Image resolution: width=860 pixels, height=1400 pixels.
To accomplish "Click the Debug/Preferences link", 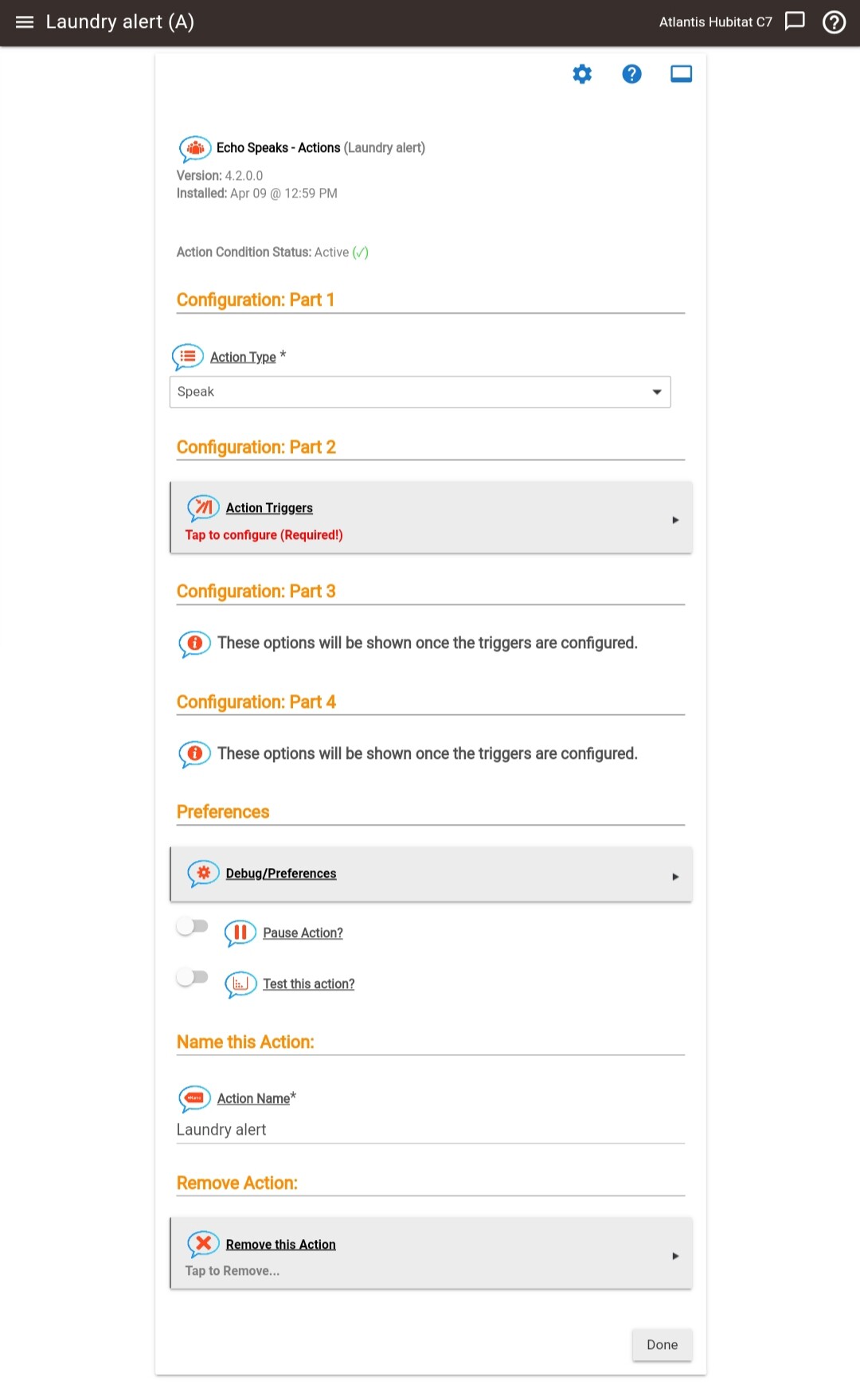I will 280,874.
